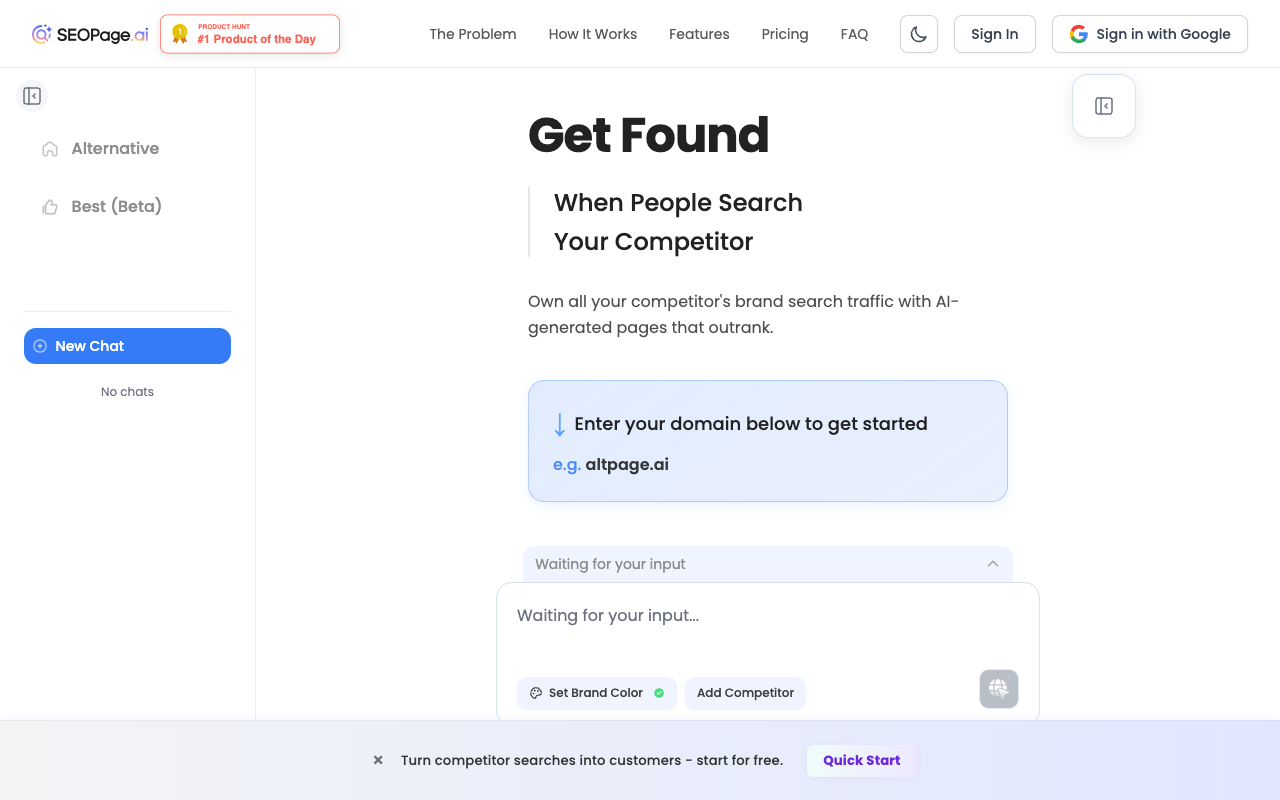Dismiss the bottom promo banner with the X
The image size is (1280, 800).
pyautogui.click(x=377, y=760)
